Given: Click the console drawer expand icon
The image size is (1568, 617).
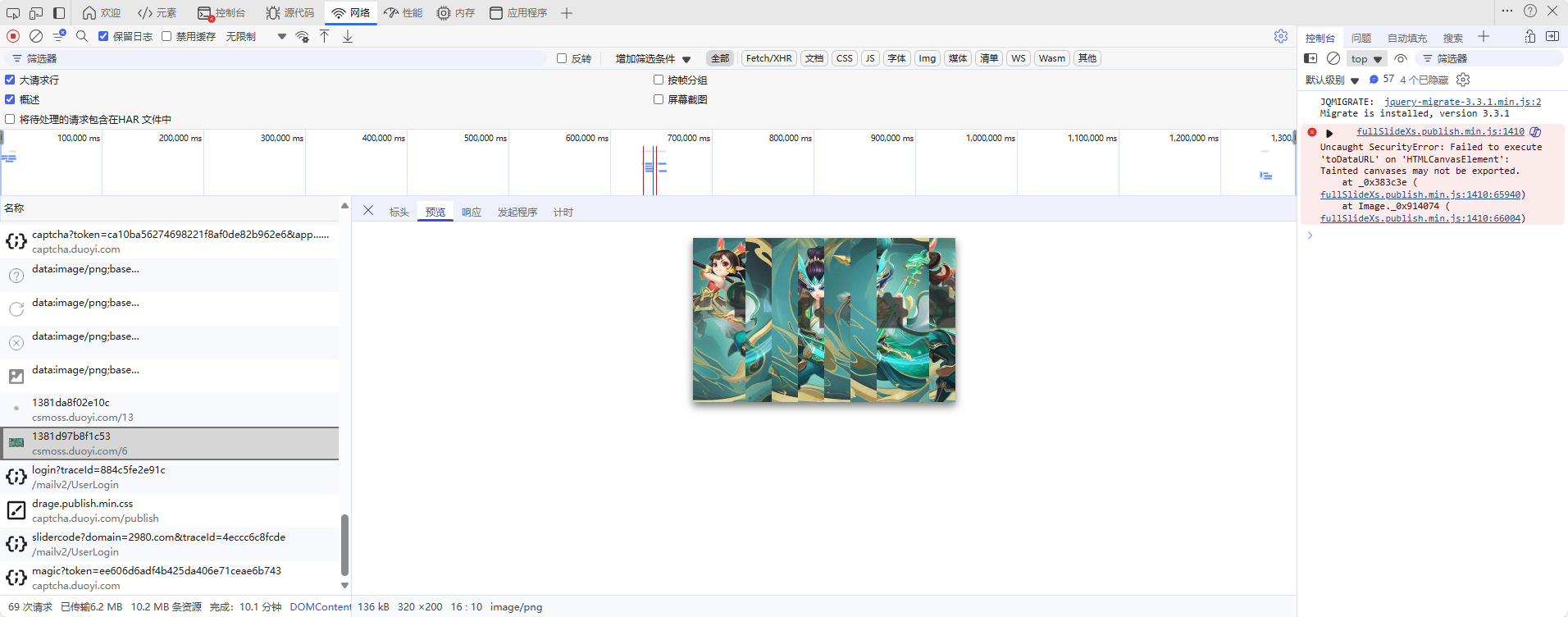Looking at the screenshot, I should (1552, 36).
